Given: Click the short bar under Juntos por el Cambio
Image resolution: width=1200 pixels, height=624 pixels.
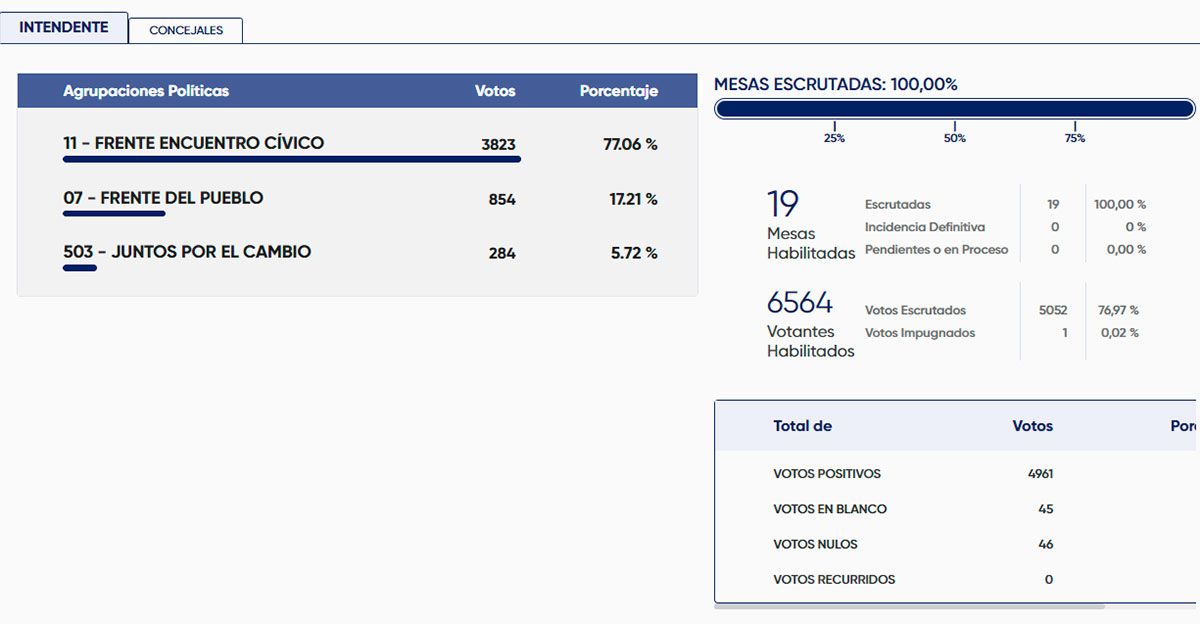Looking at the screenshot, I should (x=80, y=268).
